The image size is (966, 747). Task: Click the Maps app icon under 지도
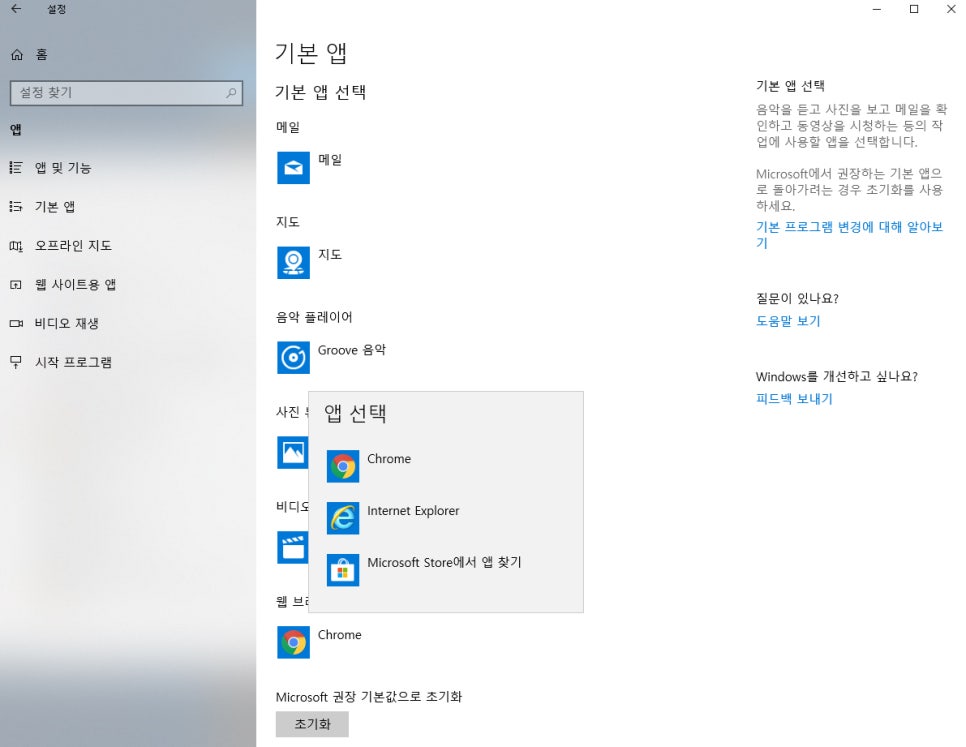[x=293, y=262]
